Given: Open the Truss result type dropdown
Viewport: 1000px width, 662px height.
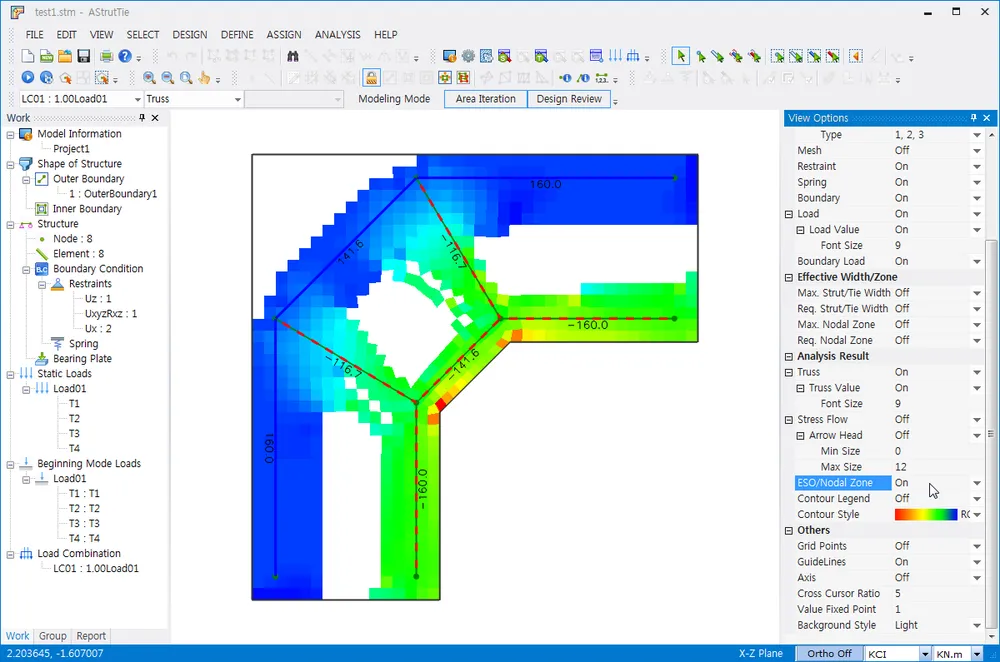Looking at the screenshot, I should point(193,99).
